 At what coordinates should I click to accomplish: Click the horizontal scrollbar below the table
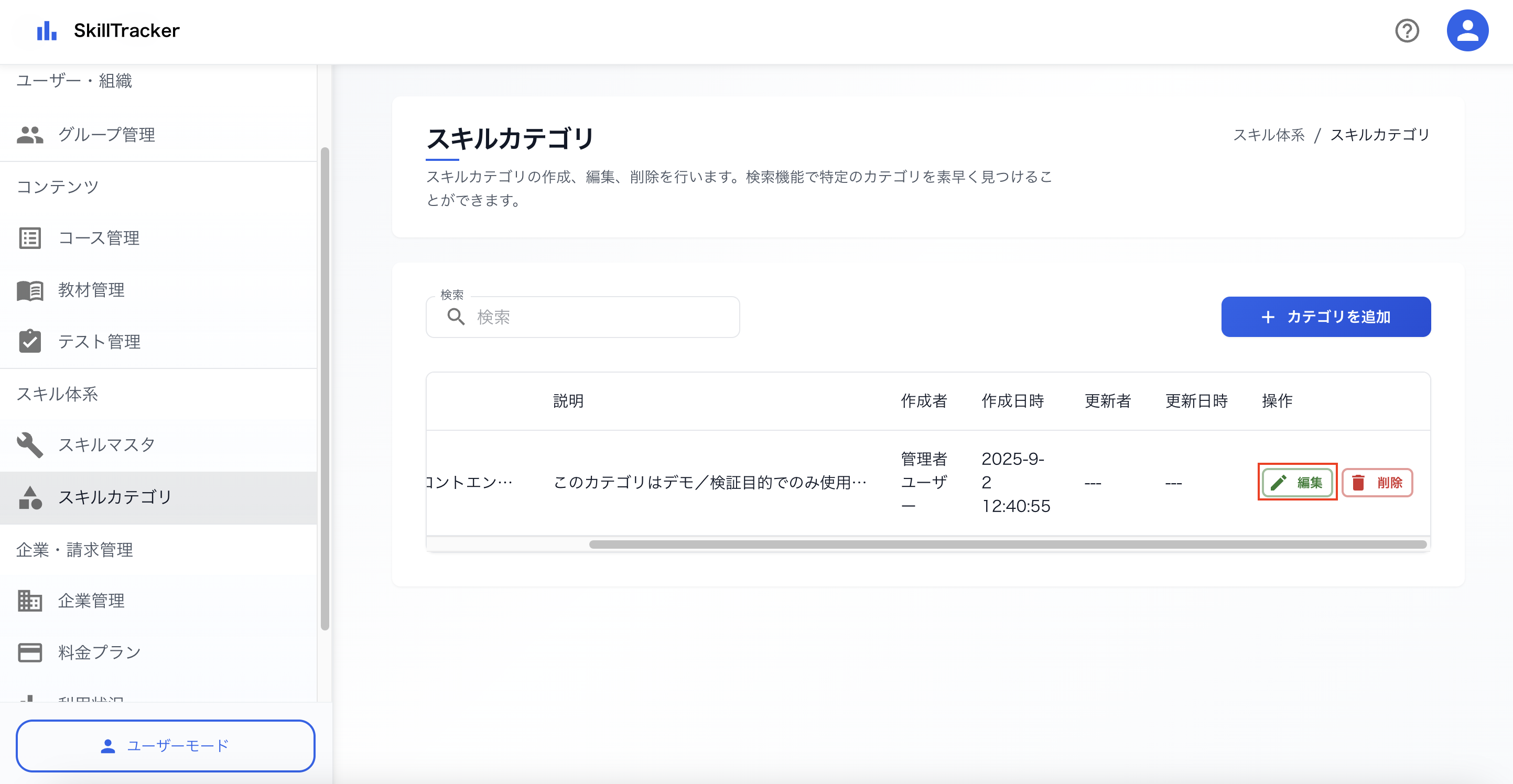[x=1008, y=545]
